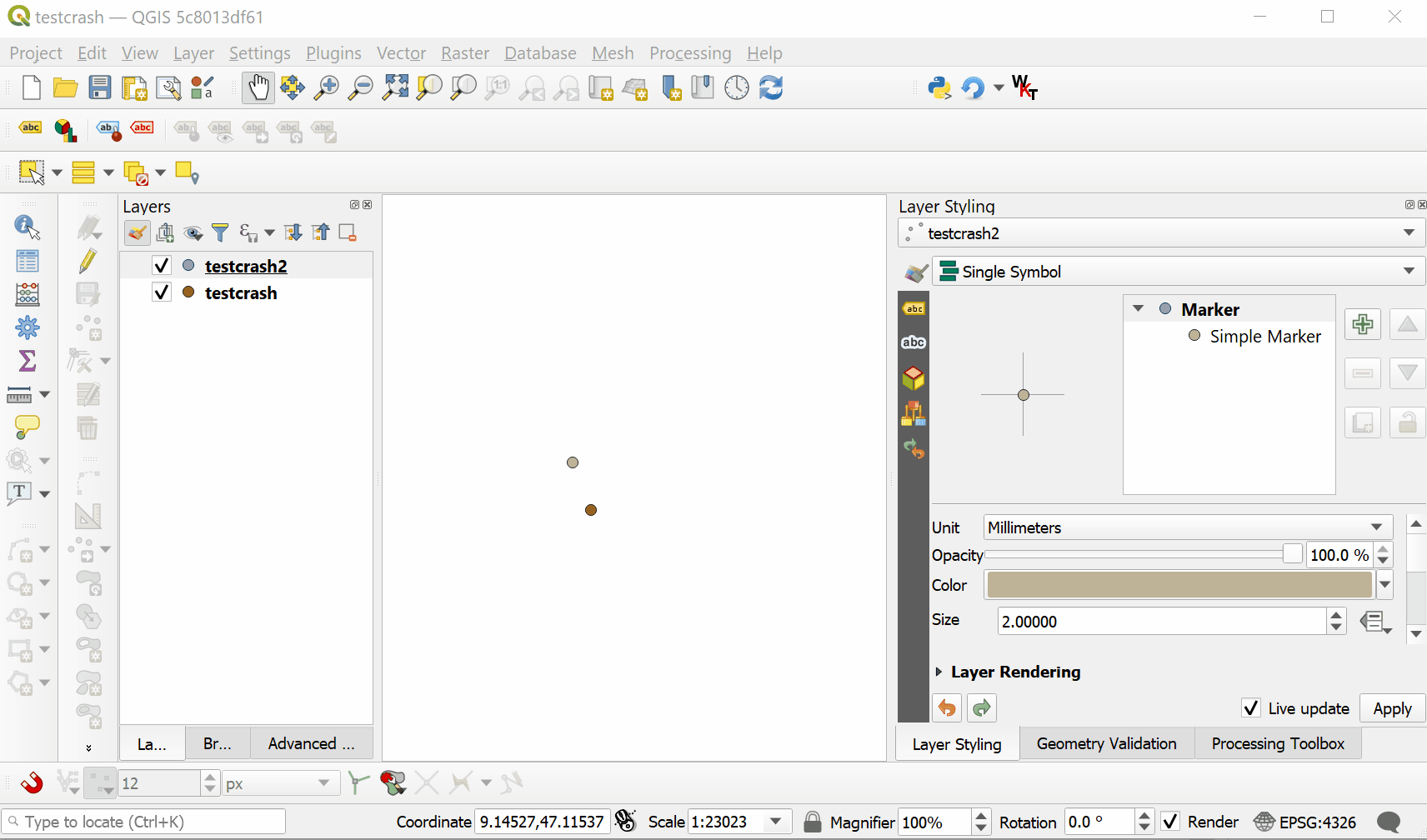The width and height of the screenshot is (1427, 840).
Task: Enable snapping magnet icon
Action: [32, 782]
